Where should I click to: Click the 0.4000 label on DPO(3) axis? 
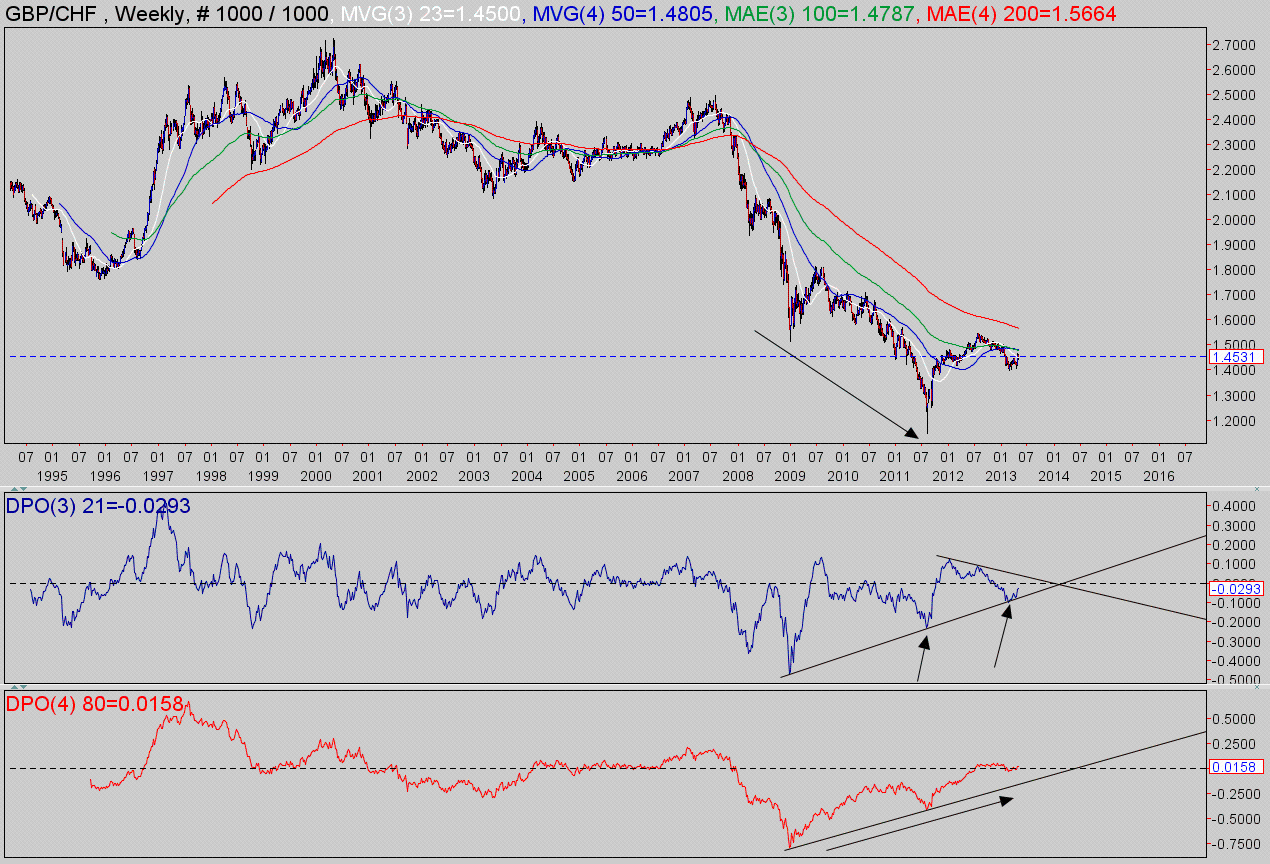[1234, 506]
